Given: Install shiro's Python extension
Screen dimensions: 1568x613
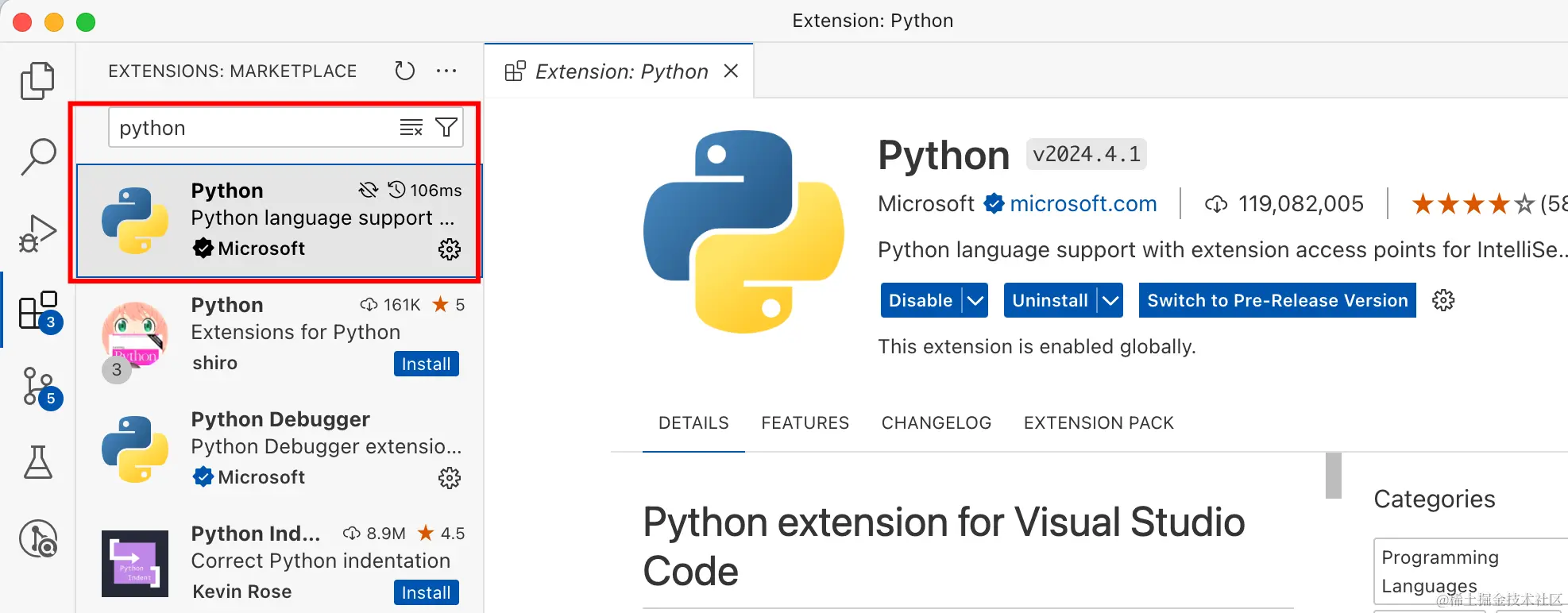Looking at the screenshot, I should [x=426, y=364].
